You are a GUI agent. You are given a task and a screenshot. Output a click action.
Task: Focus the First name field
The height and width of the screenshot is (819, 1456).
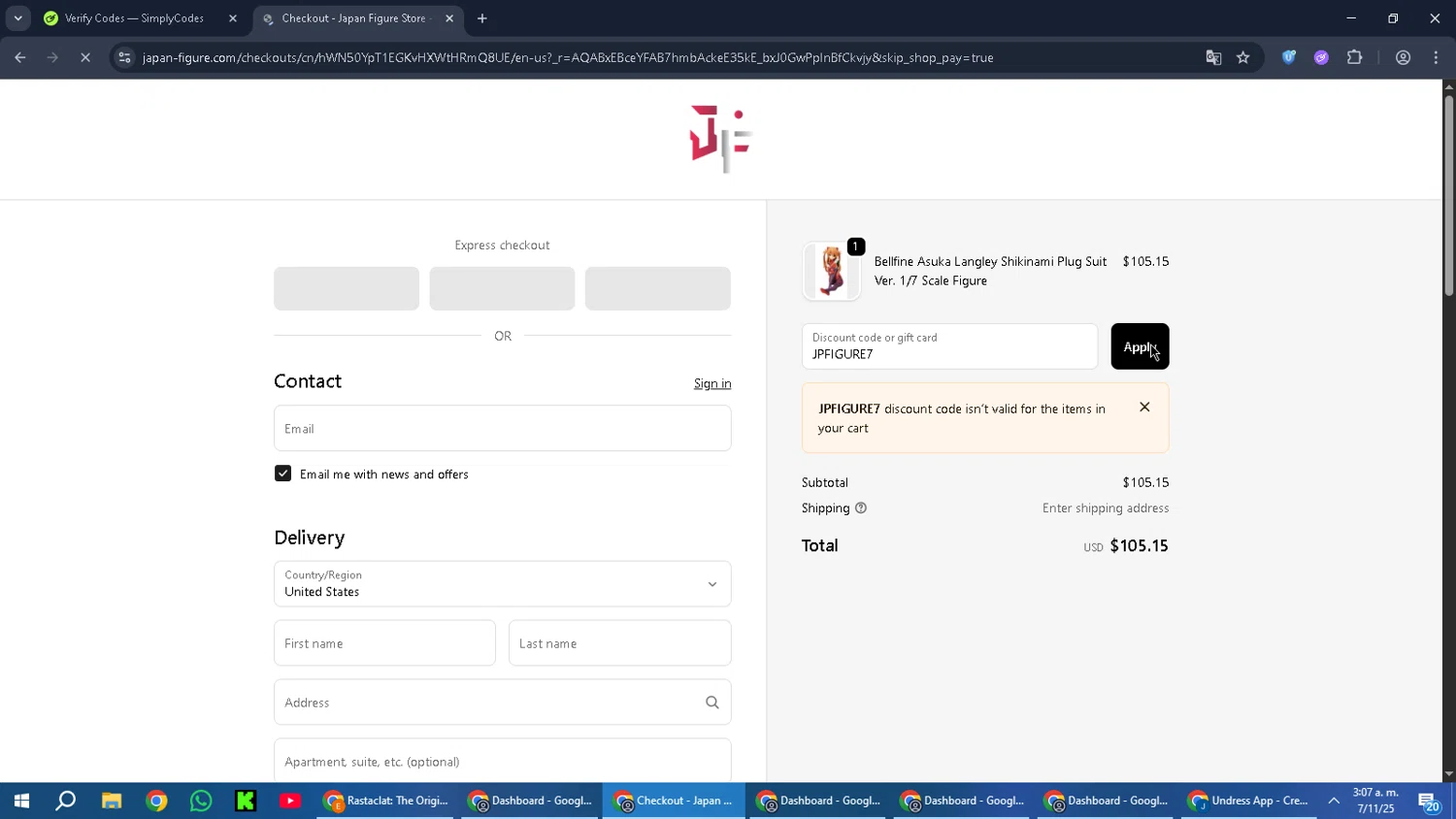[x=384, y=643]
